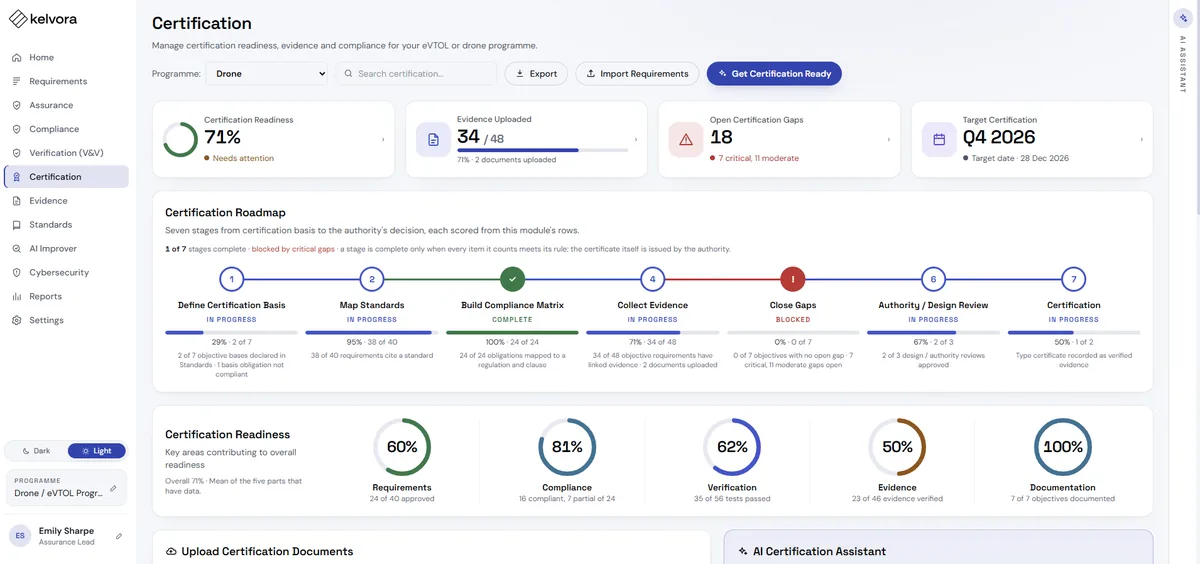Viewport: 1200px width, 564px height.
Task: Click "Target date · 28 Dec 2026" text
Action: click(x=1019, y=158)
